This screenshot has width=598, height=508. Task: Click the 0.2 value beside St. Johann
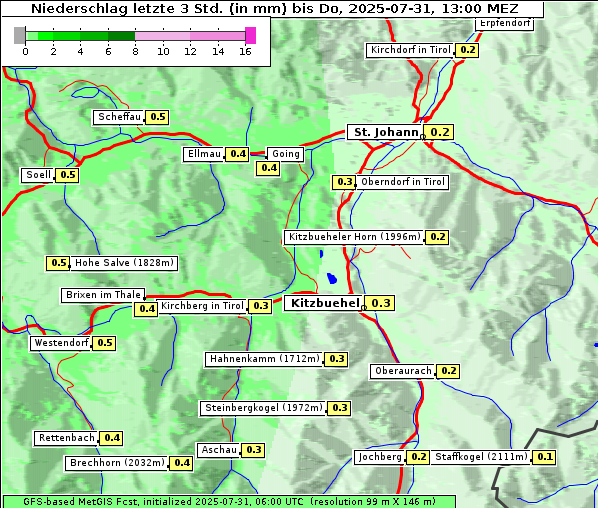[439, 132]
